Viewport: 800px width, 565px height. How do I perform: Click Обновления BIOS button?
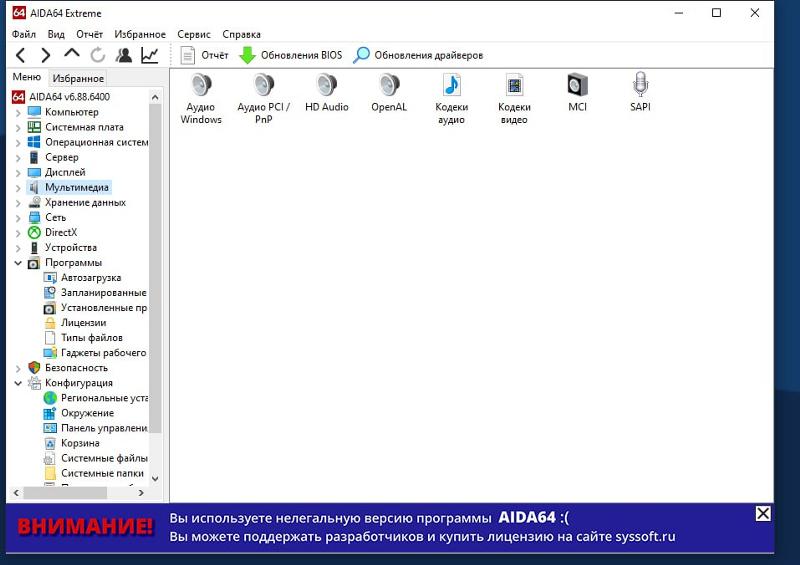pyautogui.click(x=291, y=55)
